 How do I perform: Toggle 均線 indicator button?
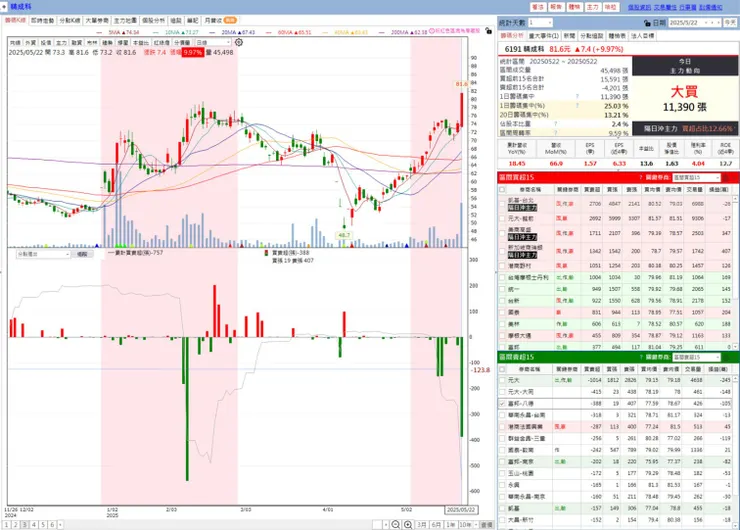click(x=15, y=42)
